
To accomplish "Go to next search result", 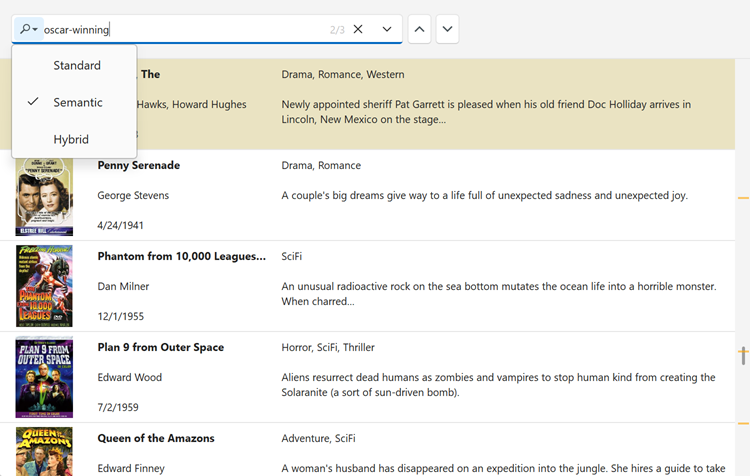I will (x=447, y=29).
